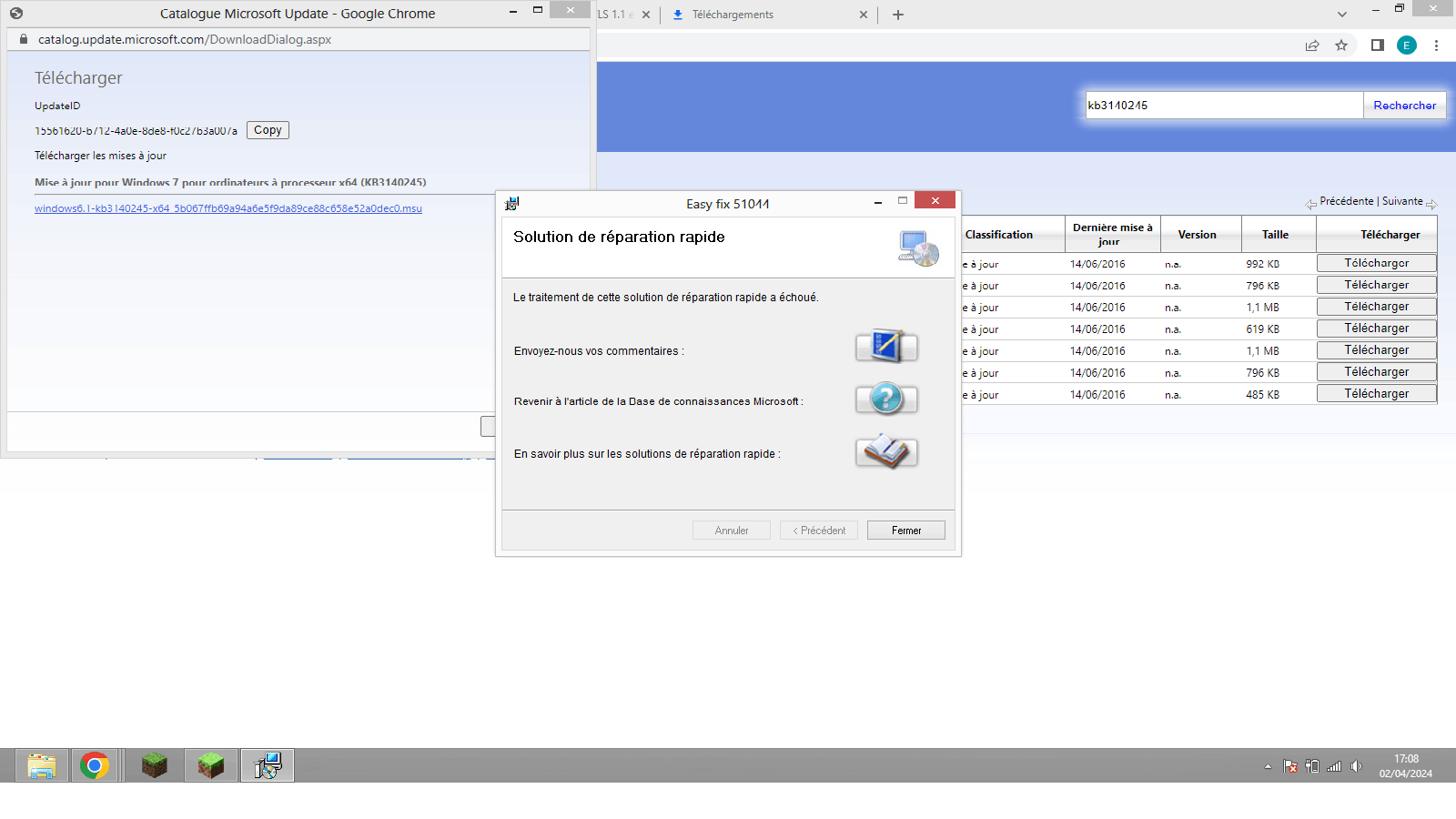Click the 619 KB size cell
The height and width of the screenshot is (819, 1456).
(1263, 329)
